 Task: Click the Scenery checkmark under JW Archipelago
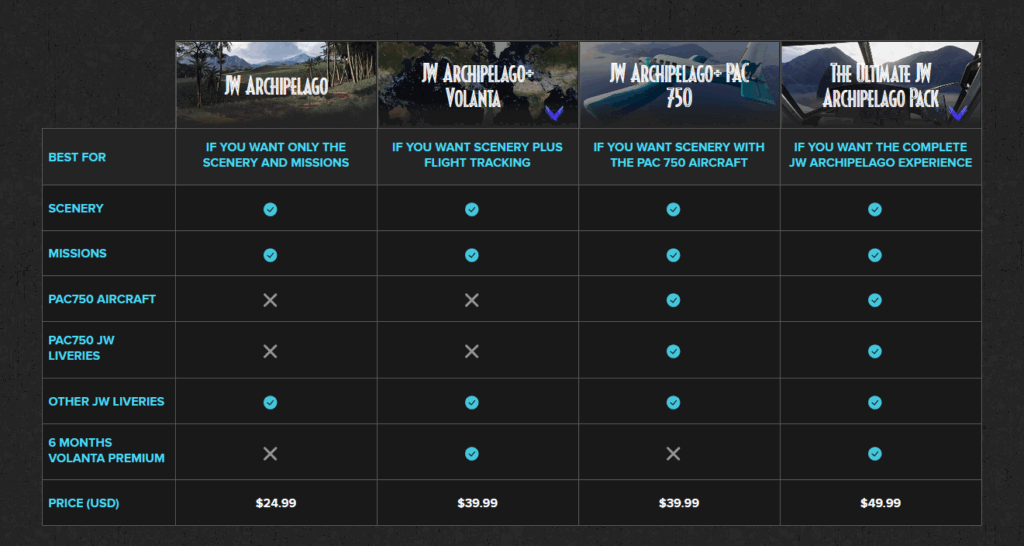click(270, 209)
